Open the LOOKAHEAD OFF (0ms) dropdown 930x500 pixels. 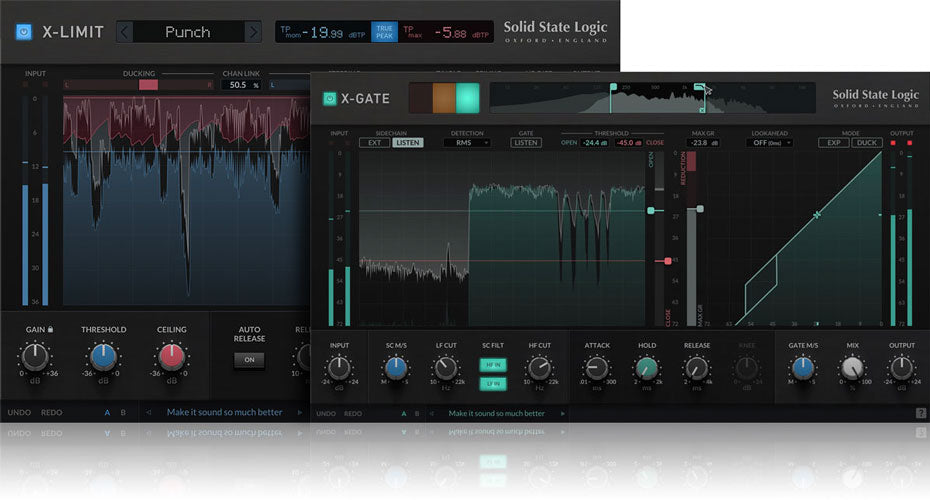769,143
